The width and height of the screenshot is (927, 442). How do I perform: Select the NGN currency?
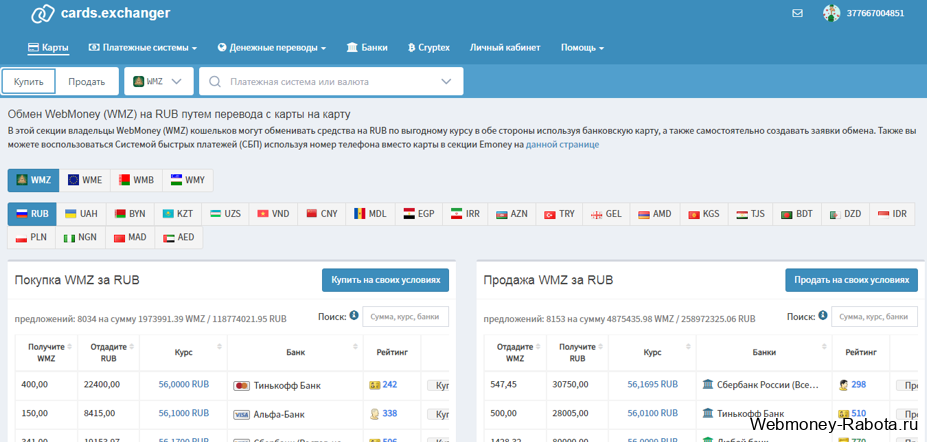(x=80, y=238)
